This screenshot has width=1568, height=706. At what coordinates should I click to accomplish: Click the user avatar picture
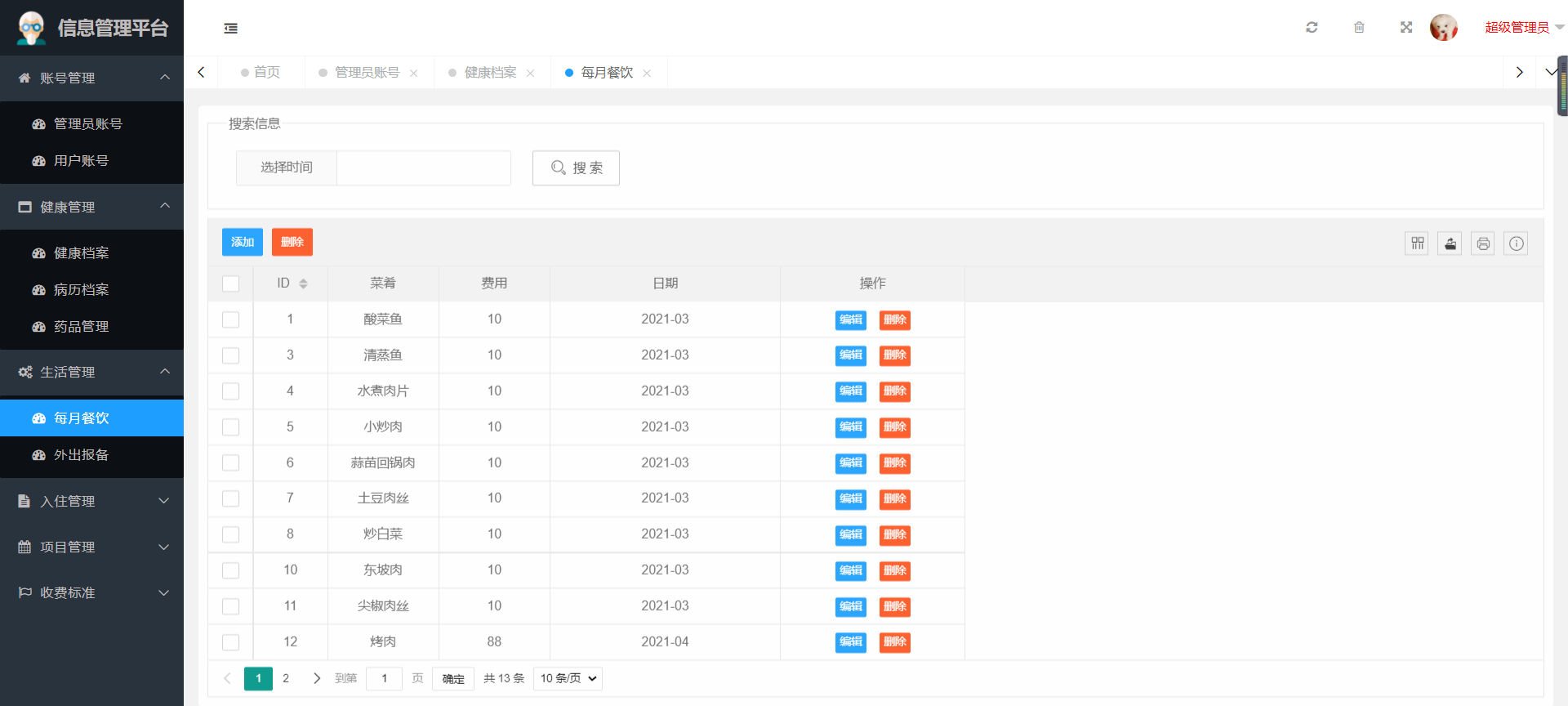click(x=1444, y=28)
